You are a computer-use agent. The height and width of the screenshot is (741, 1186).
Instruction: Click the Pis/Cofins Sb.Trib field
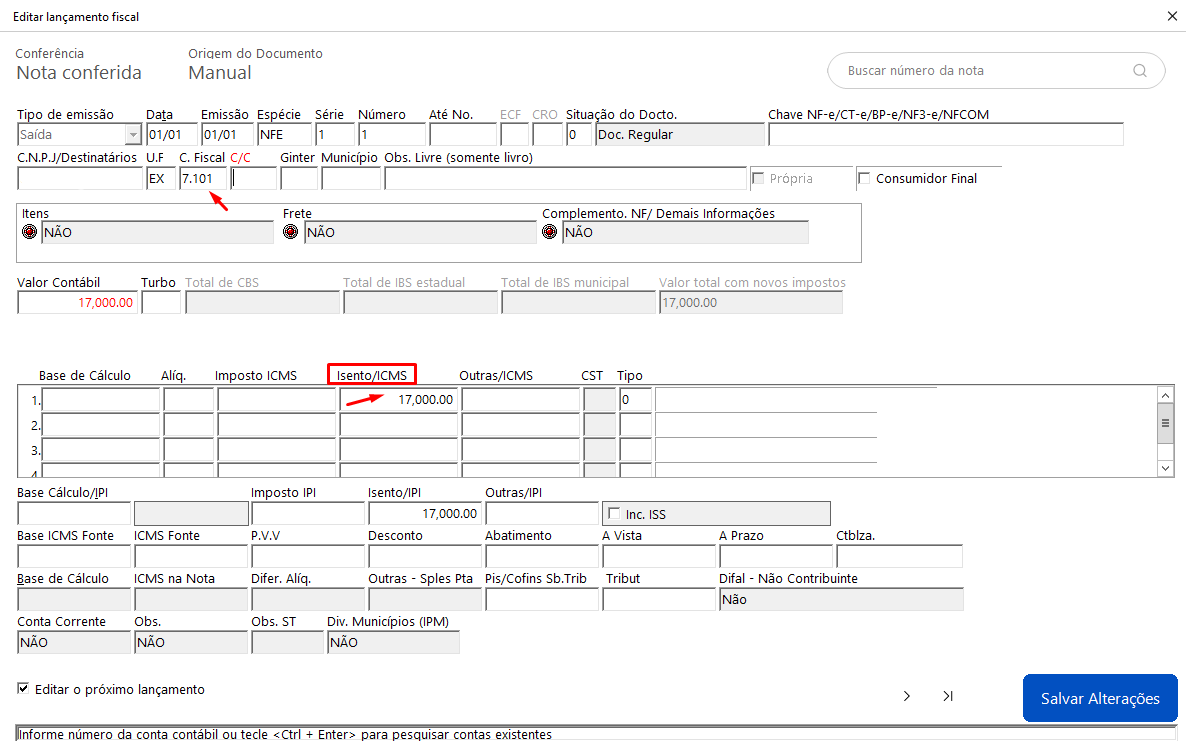[x=542, y=600]
